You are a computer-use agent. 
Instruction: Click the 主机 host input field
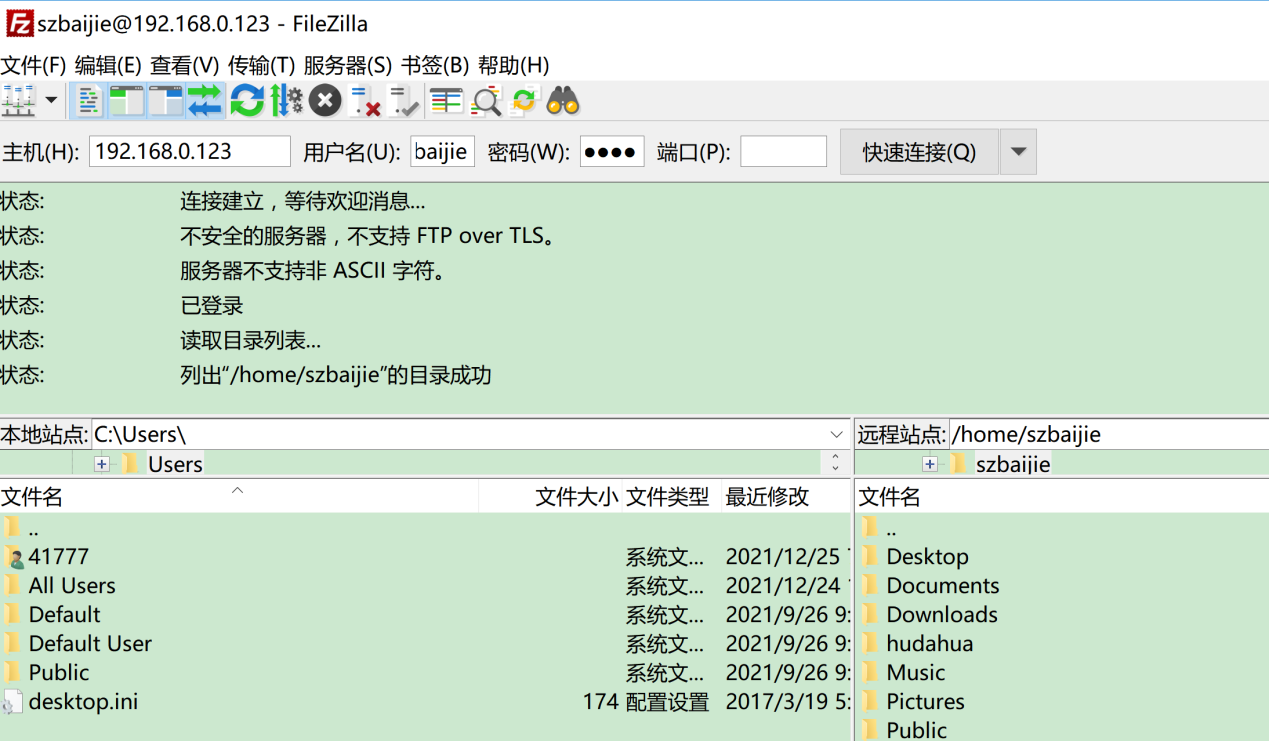[x=190, y=152]
